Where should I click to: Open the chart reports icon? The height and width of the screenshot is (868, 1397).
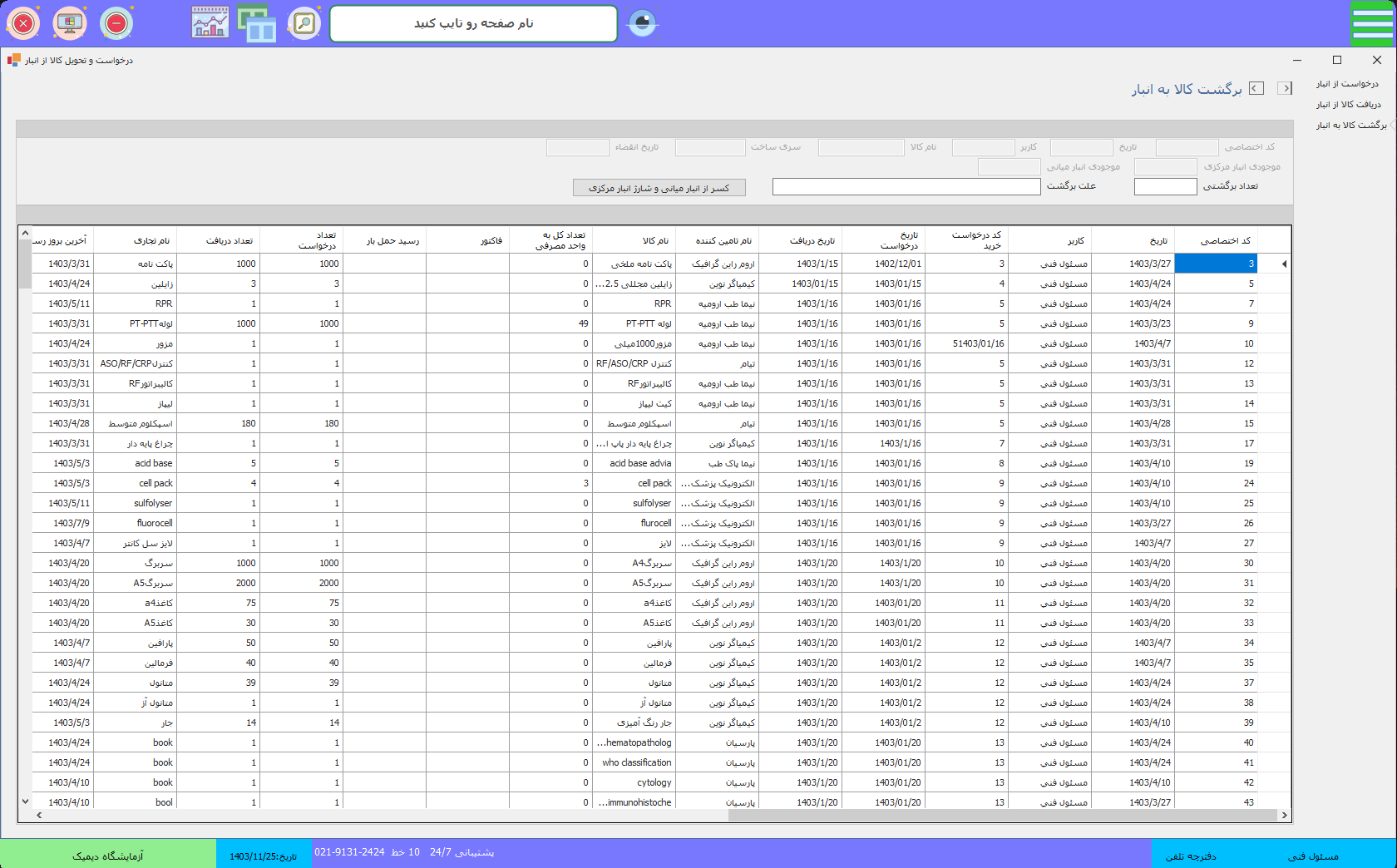coord(210,23)
